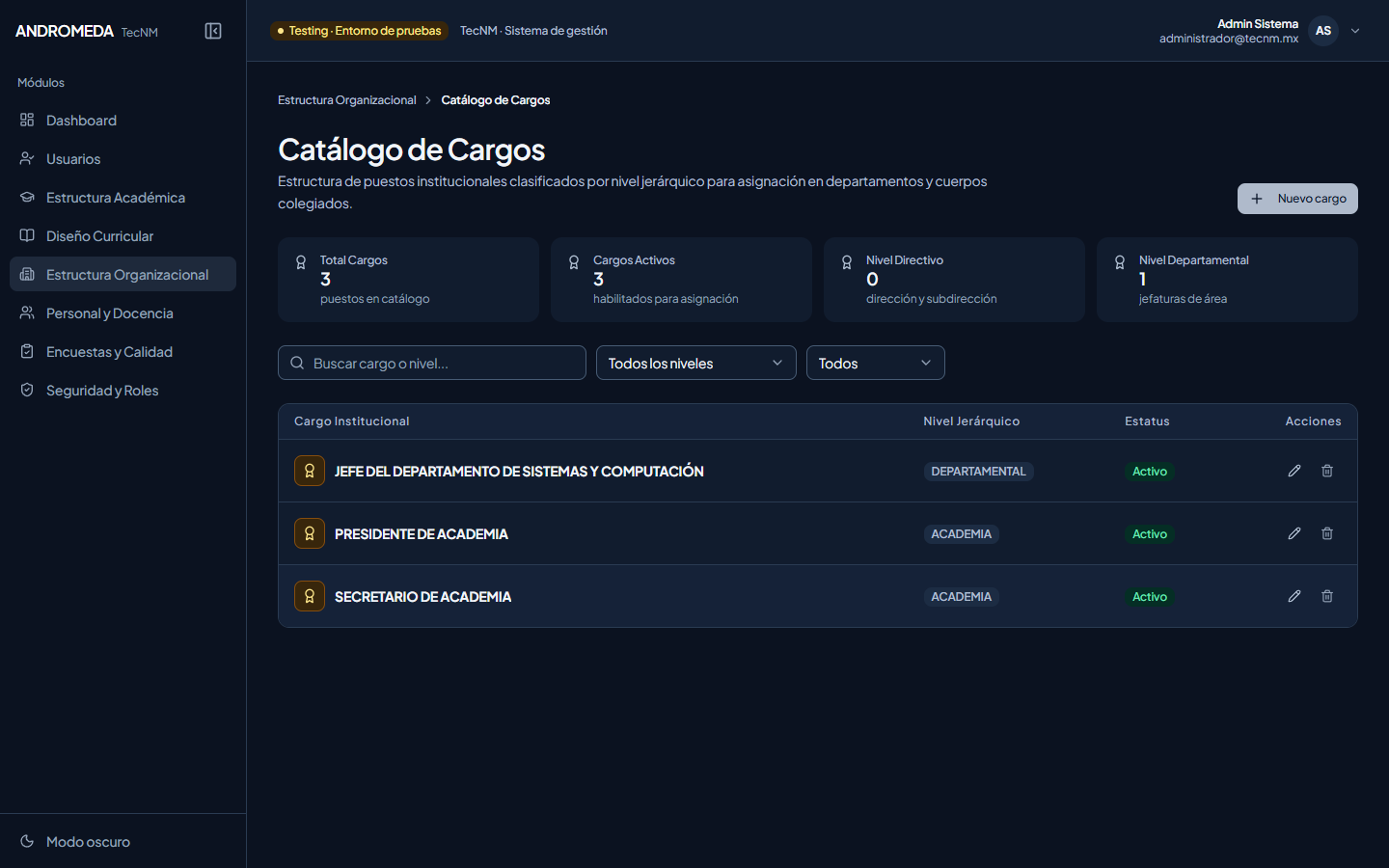1389x868 pixels.
Task: Click the badge icon of PRESIDENTE DE ACADEMIA row
Action: [x=310, y=533]
